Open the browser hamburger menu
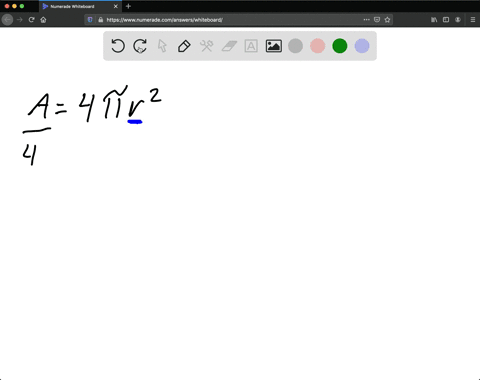 tap(473, 20)
